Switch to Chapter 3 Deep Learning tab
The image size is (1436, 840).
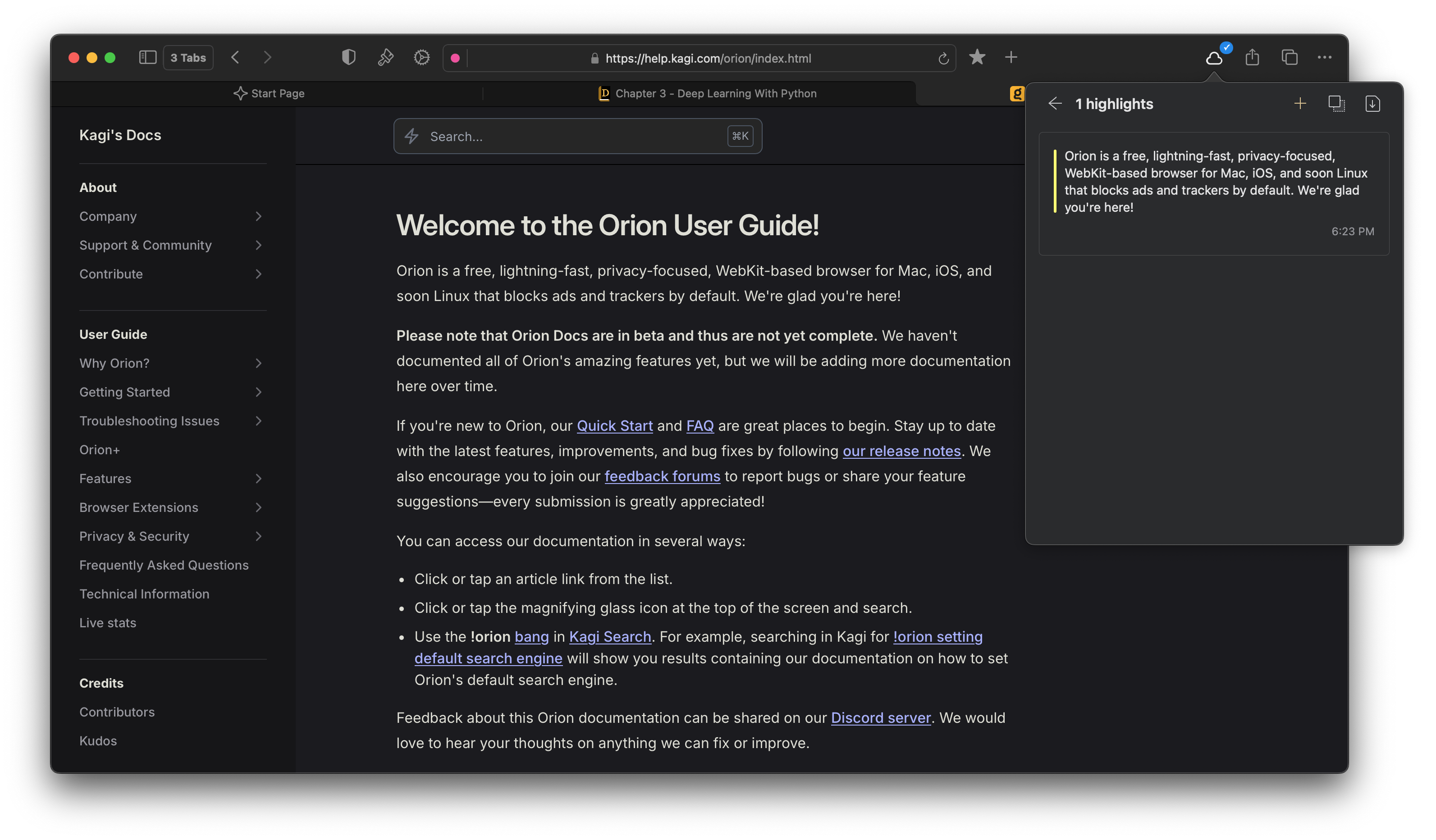[708, 93]
